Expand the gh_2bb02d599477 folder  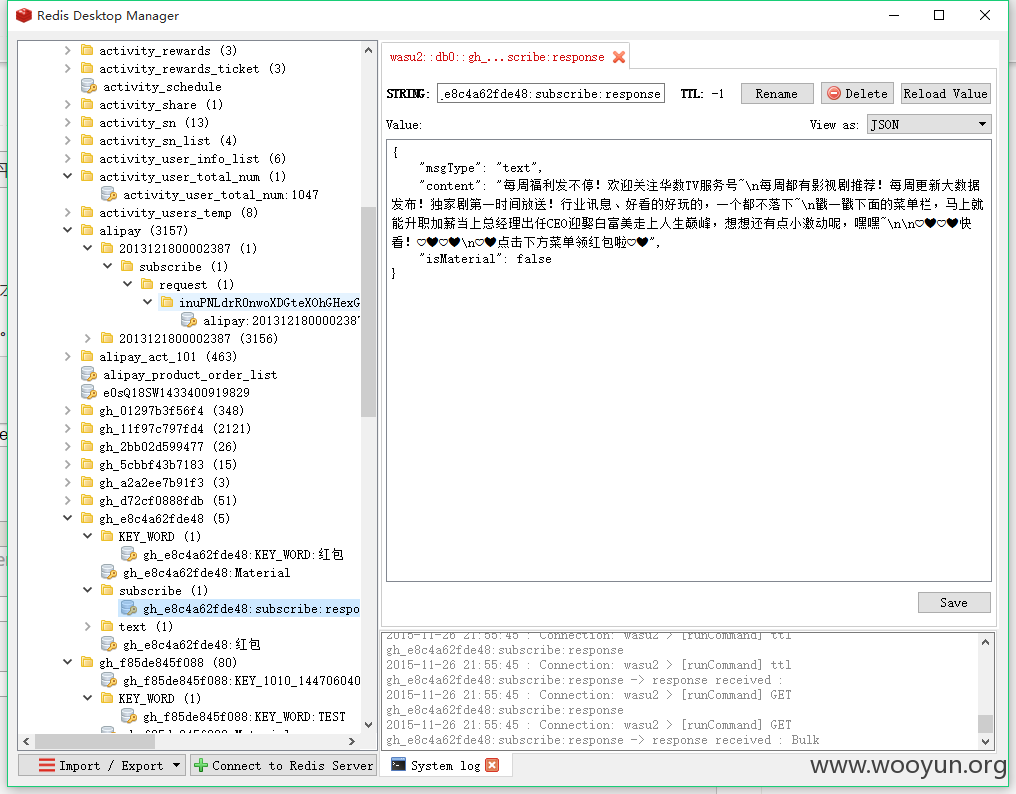(67, 447)
